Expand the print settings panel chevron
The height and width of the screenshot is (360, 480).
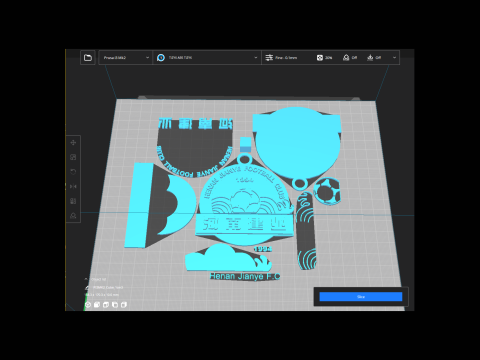pos(394,58)
